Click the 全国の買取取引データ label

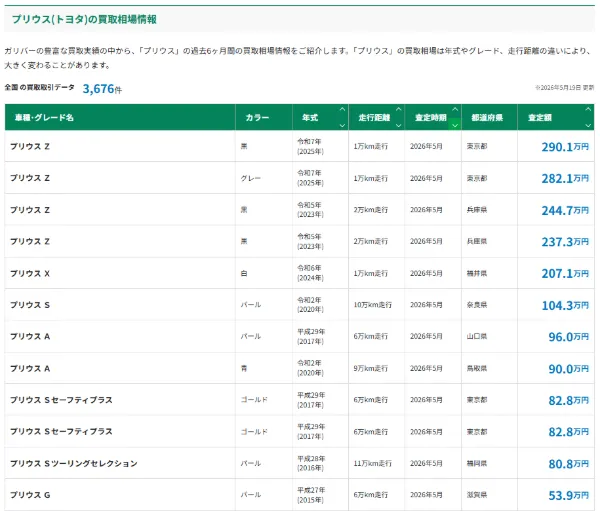pos(39,87)
